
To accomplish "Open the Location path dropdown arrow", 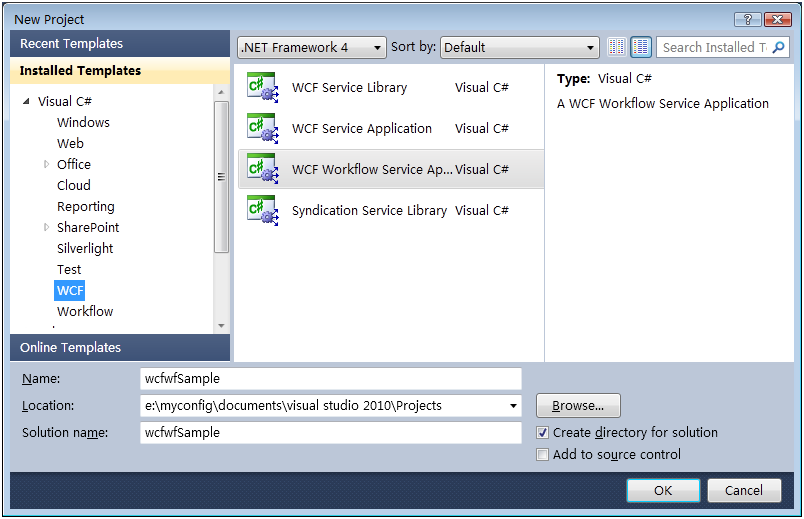I will pyautogui.click(x=513, y=406).
